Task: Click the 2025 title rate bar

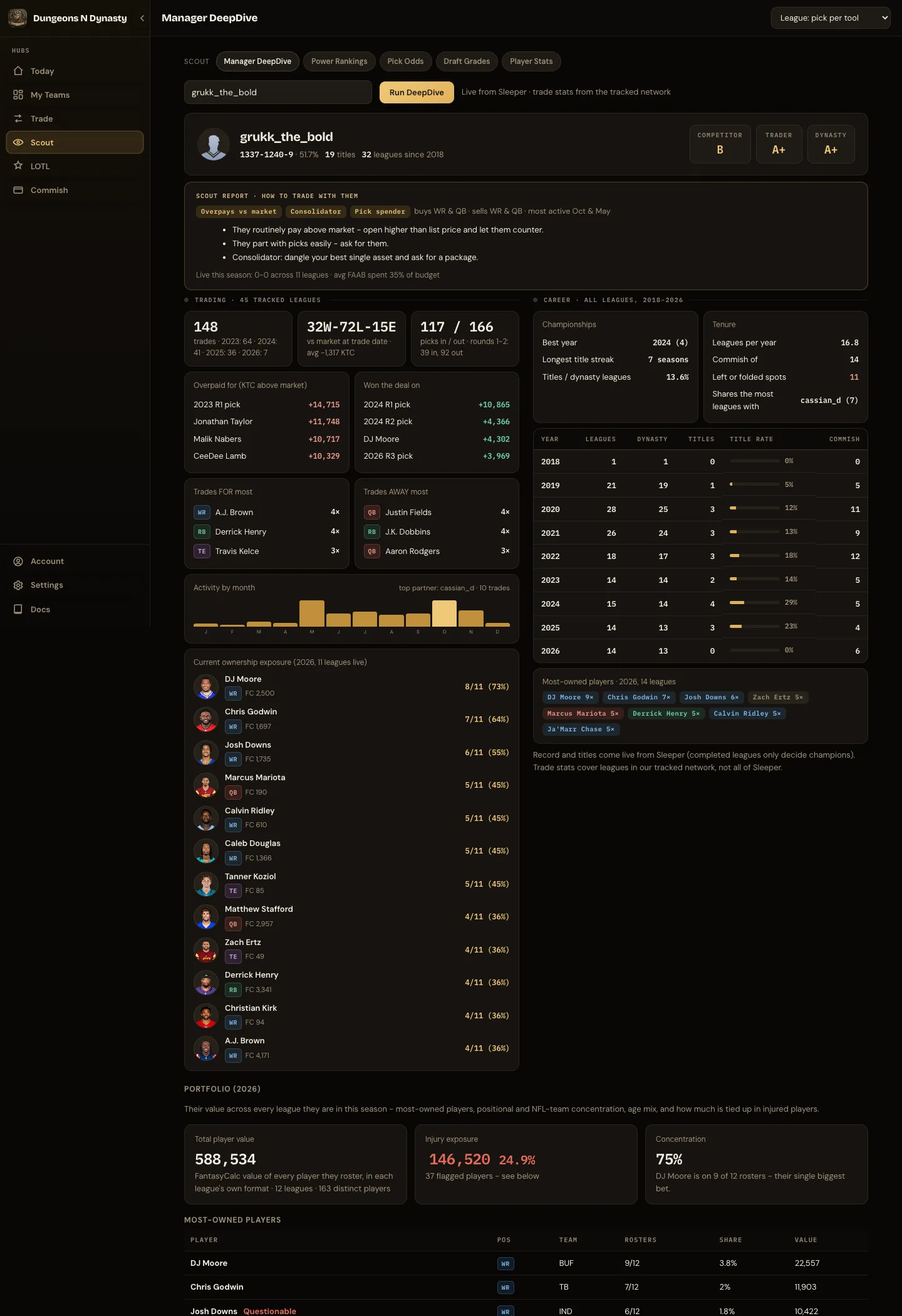Action: click(x=754, y=627)
